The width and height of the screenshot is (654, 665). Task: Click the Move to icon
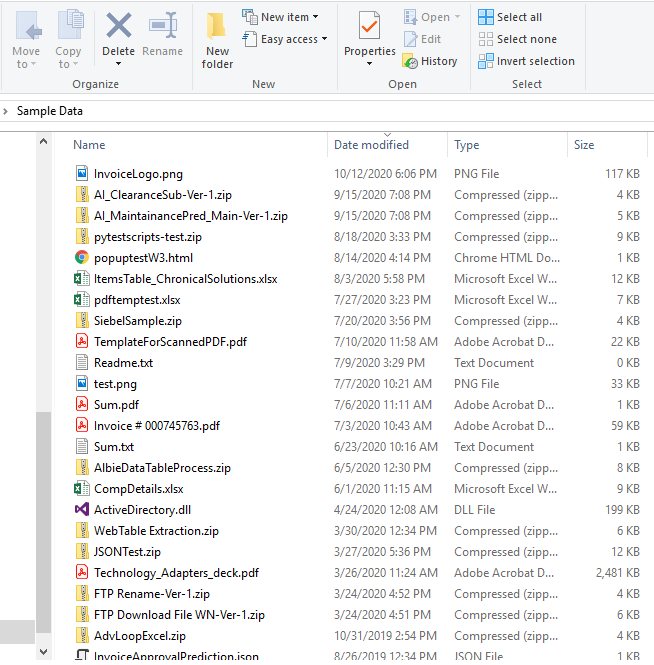(27, 26)
